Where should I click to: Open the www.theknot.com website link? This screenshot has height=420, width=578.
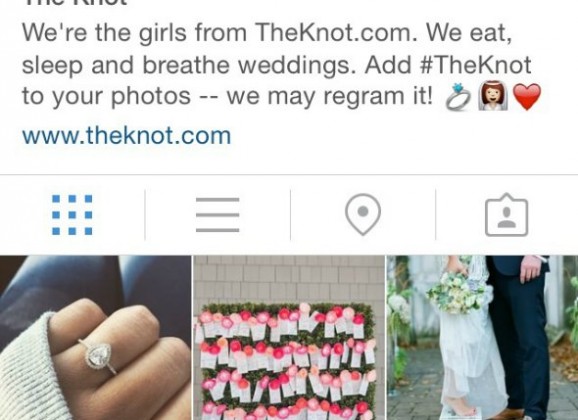(x=126, y=136)
